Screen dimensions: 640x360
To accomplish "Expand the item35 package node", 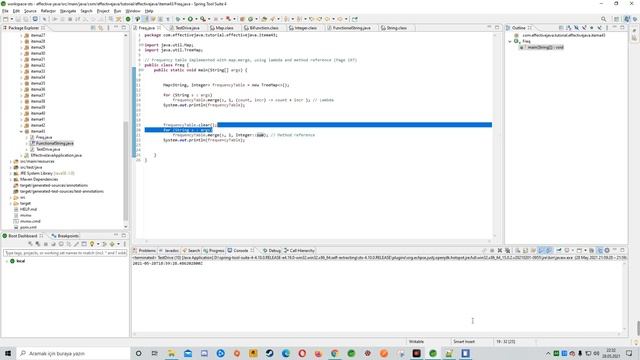I will pyautogui.click(x=21, y=83).
